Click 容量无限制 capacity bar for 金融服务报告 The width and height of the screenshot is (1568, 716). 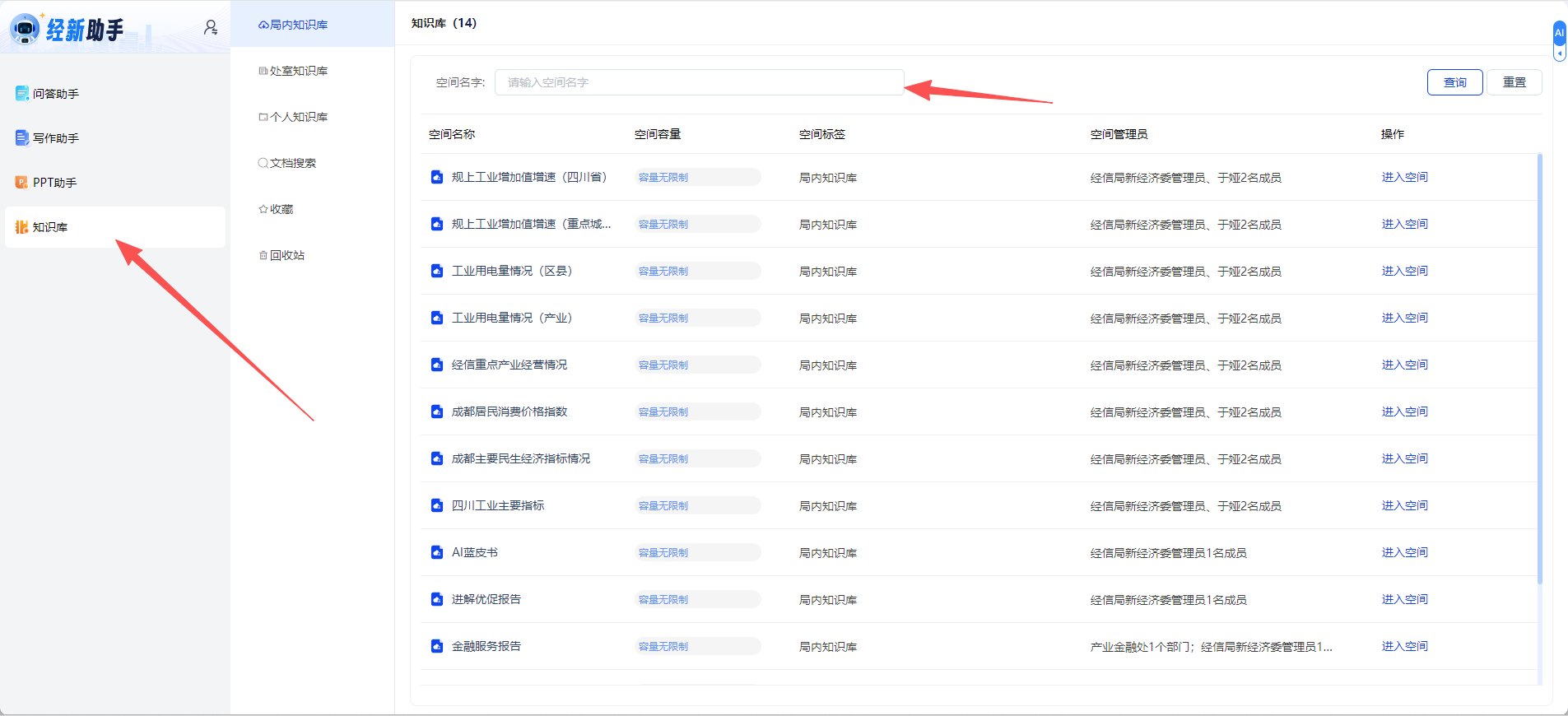[x=697, y=646]
